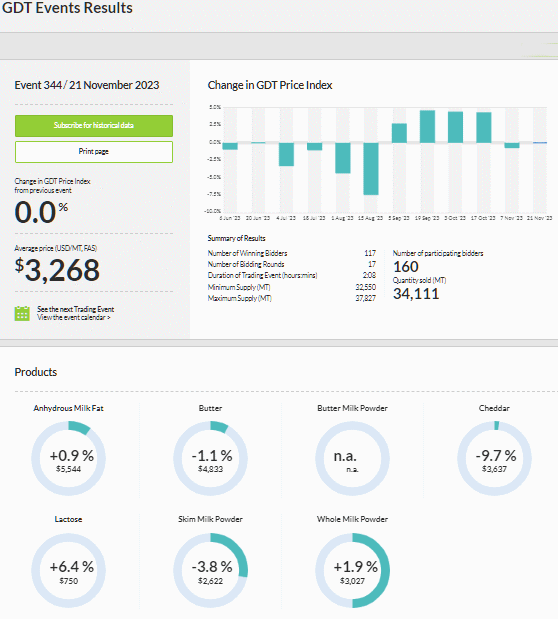Screen dimensions: 558x619
Task: Select the Anhydrous Milk Fat donut chart
Action: [x=68, y=458]
